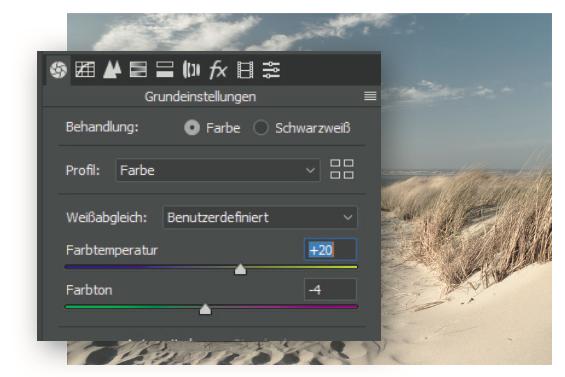The height and width of the screenshot is (377, 565).
Task: Click the Grundeinstellungen panel title
Action: [200, 97]
